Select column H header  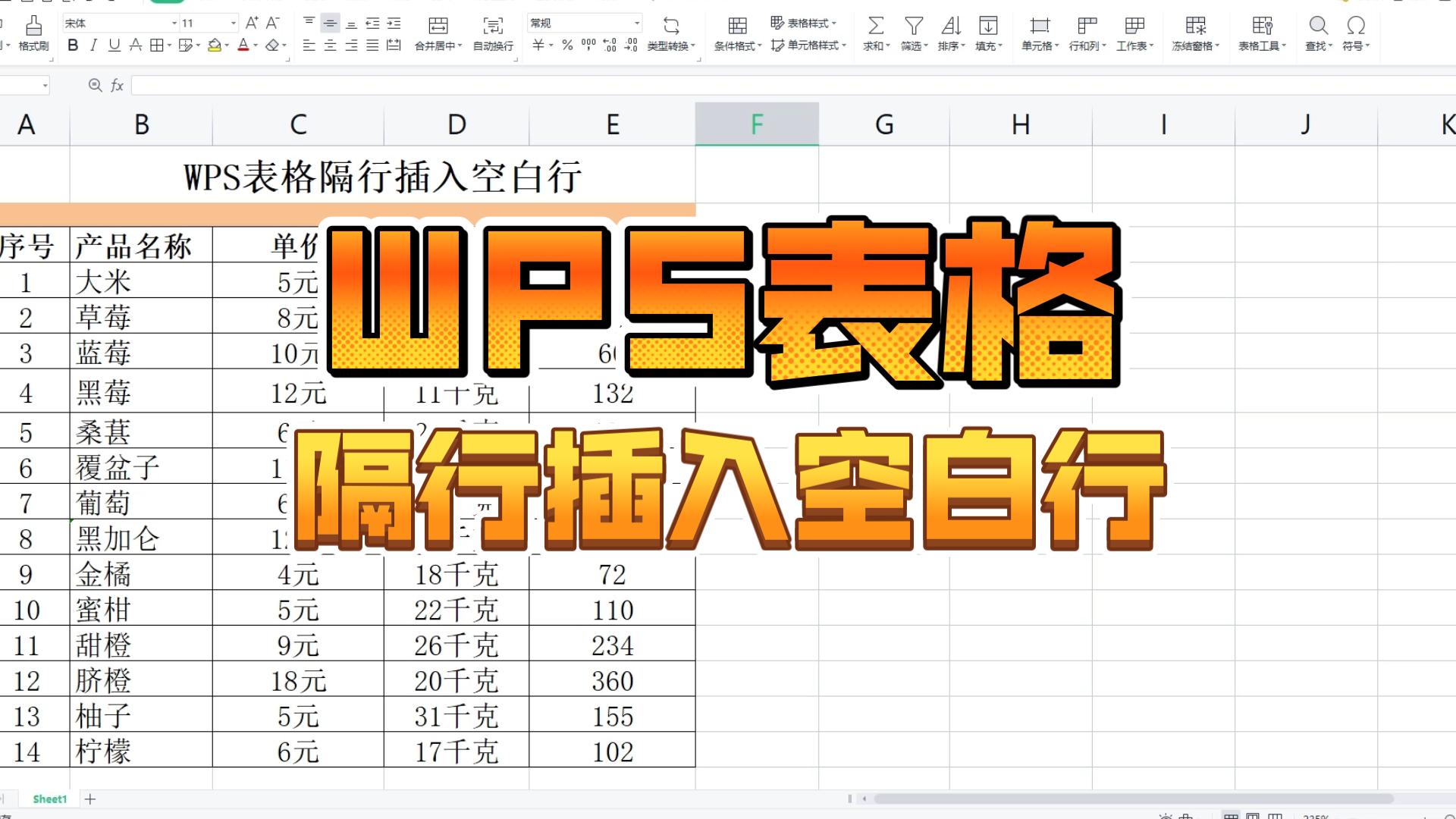pyautogui.click(x=1021, y=124)
